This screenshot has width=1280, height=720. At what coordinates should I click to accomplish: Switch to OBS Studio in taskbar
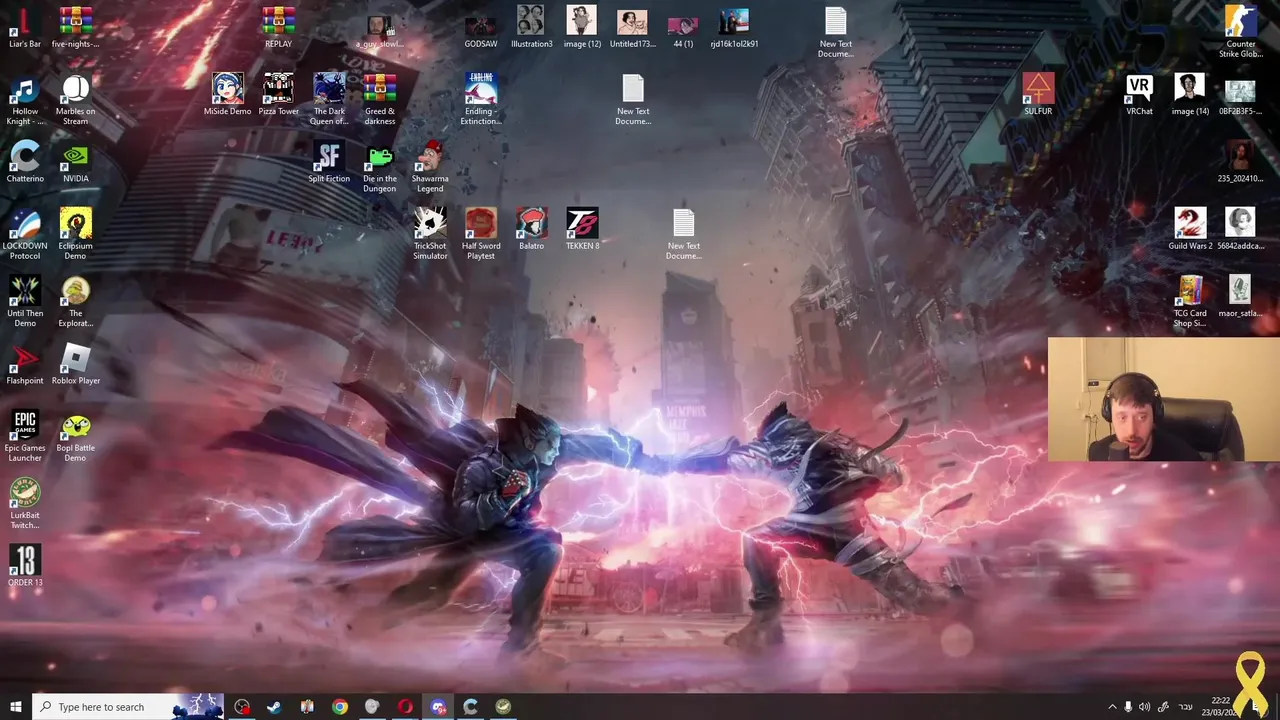242,707
